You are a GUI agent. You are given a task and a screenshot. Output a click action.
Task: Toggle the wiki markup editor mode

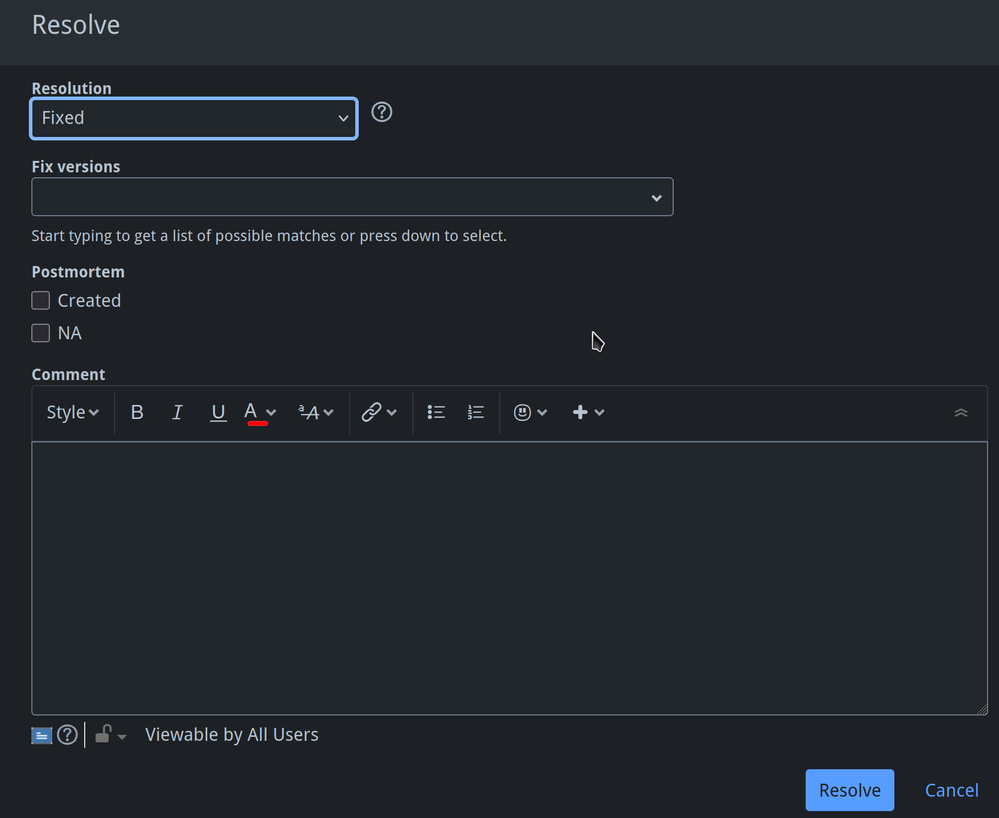coord(41,735)
